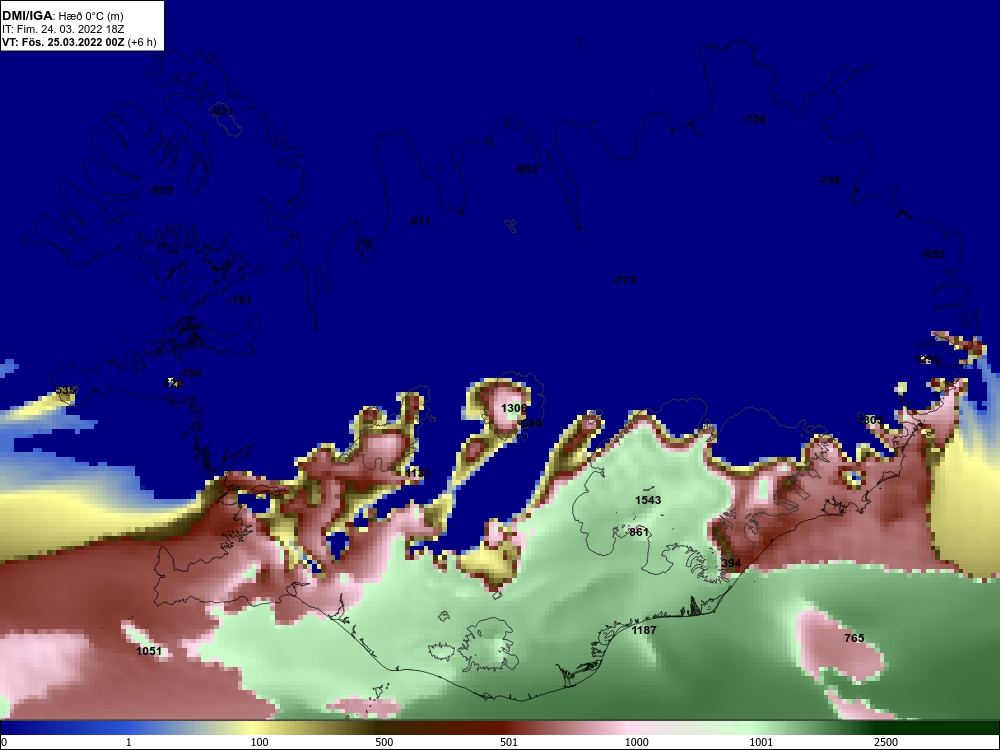Select the -736 map value

[828, 180]
